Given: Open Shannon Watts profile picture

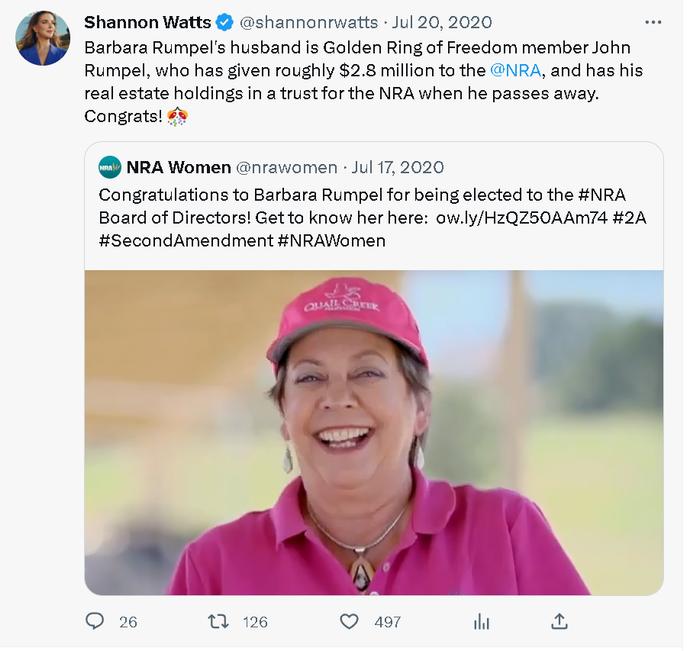Looking at the screenshot, I should point(42,38).
